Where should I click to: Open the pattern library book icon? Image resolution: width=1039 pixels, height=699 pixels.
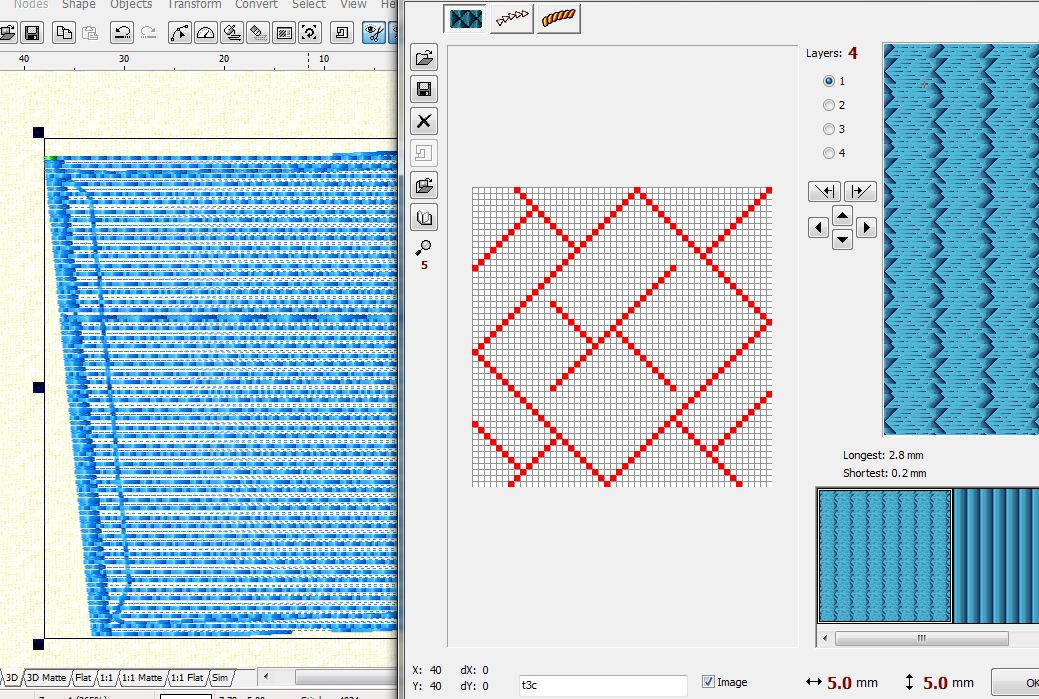(424, 217)
